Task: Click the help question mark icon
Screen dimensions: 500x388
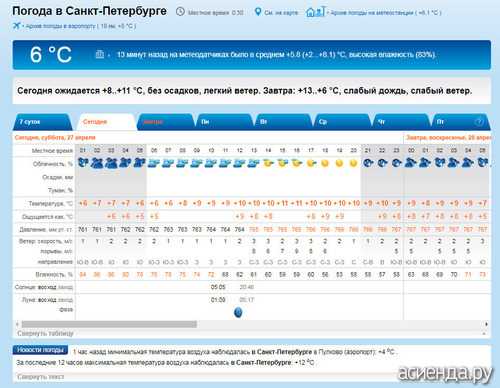Action: [x=479, y=122]
